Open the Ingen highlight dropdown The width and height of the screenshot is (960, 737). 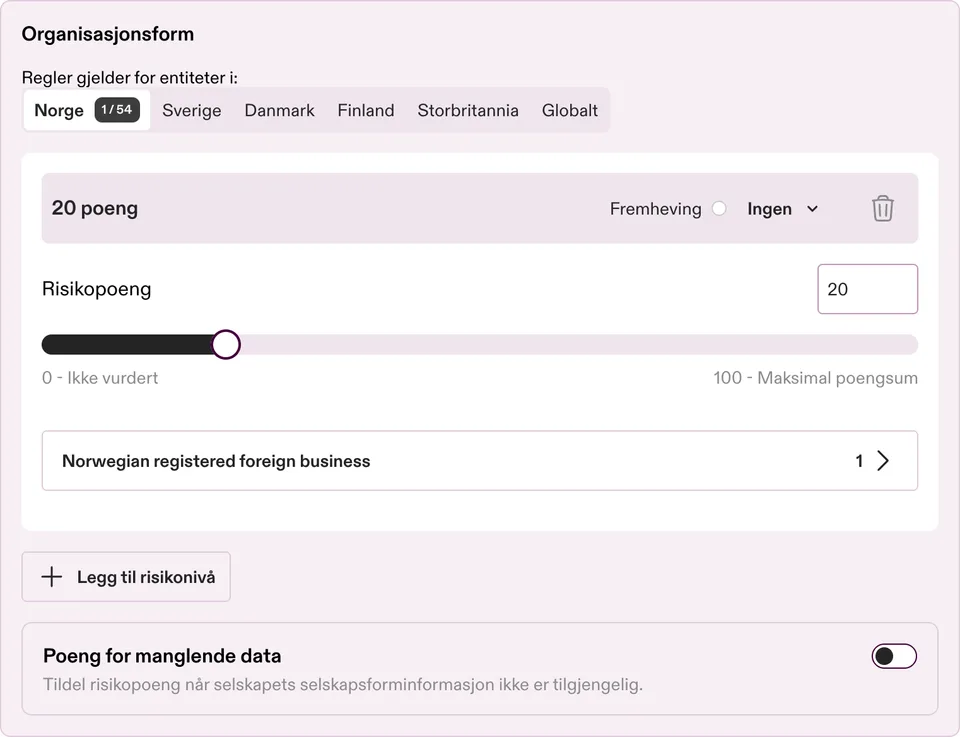[x=782, y=209]
